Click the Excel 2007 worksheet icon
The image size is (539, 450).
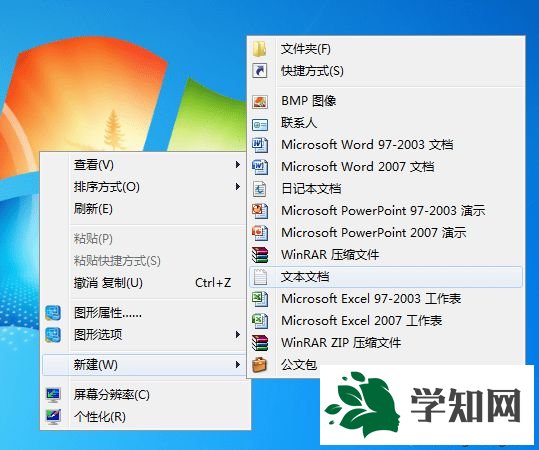coord(260,321)
